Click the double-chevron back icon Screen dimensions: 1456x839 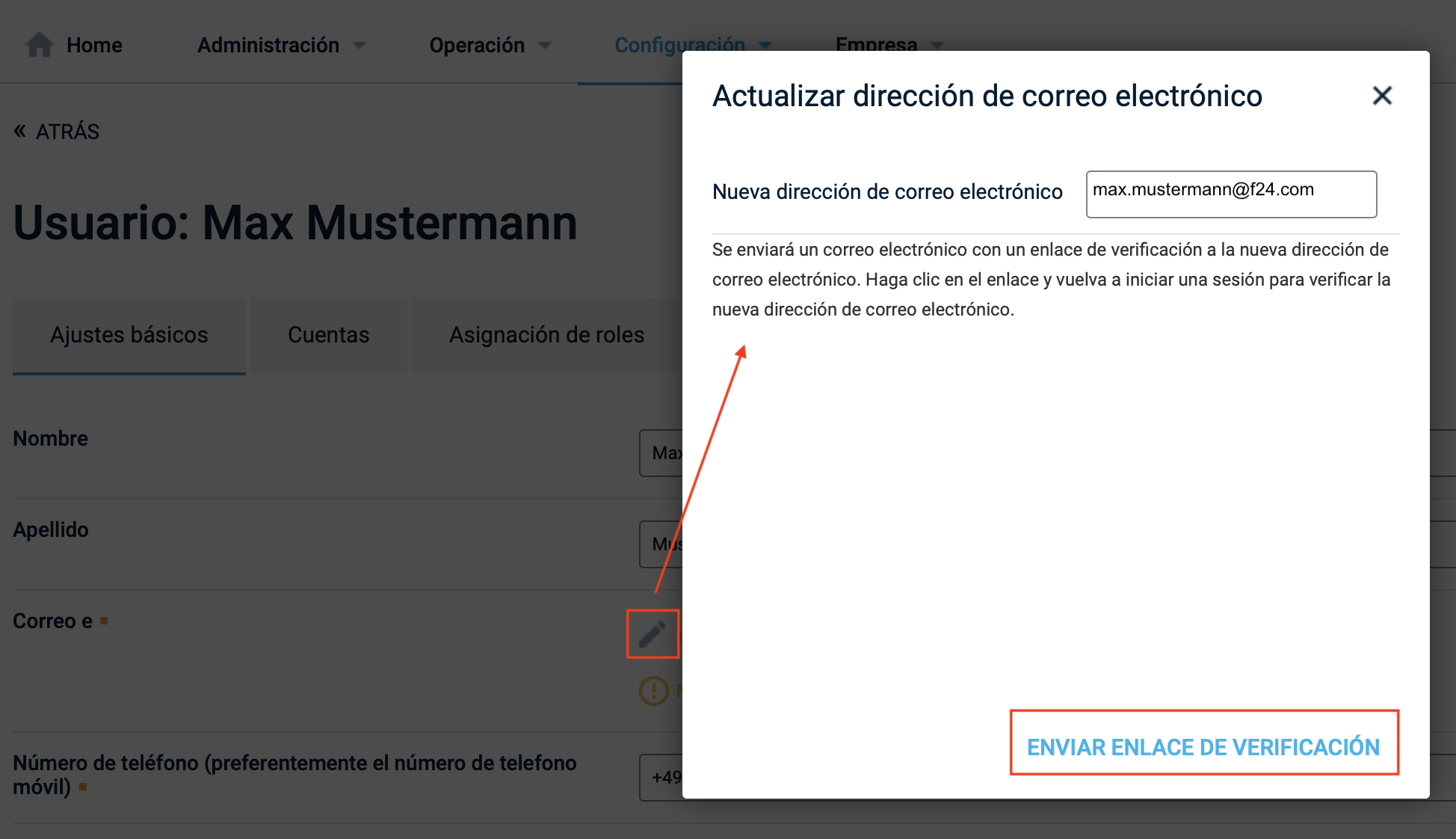point(20,132)
